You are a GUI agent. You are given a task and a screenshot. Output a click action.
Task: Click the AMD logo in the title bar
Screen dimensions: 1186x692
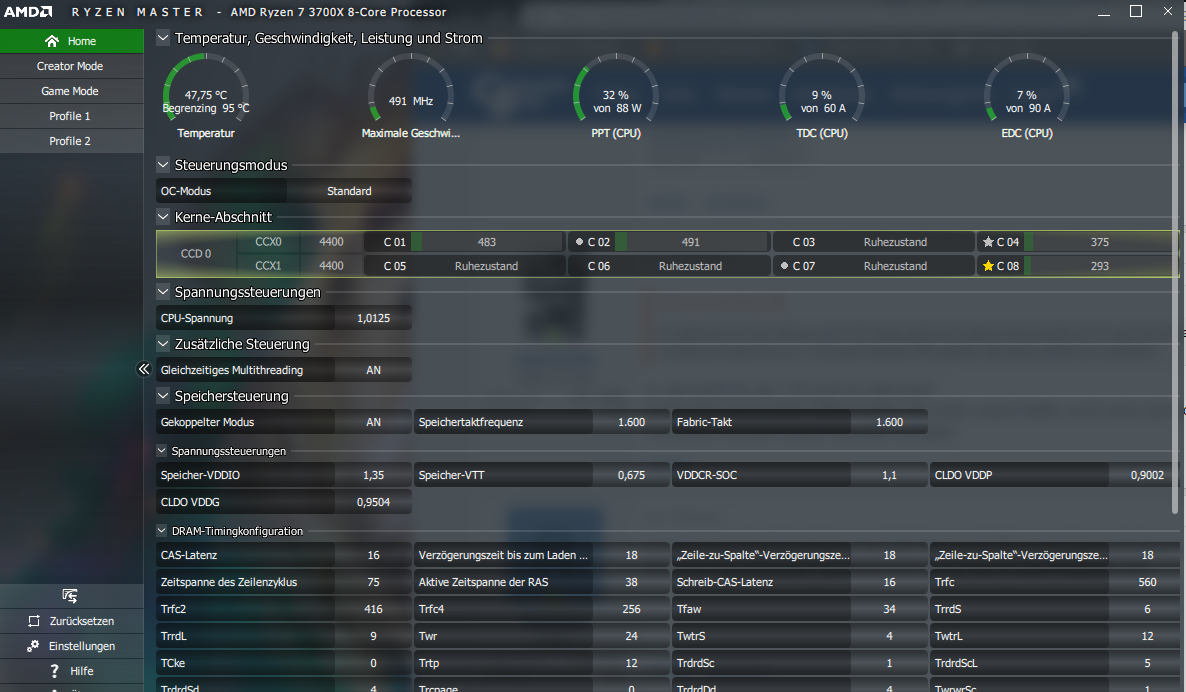click(28, 11)
